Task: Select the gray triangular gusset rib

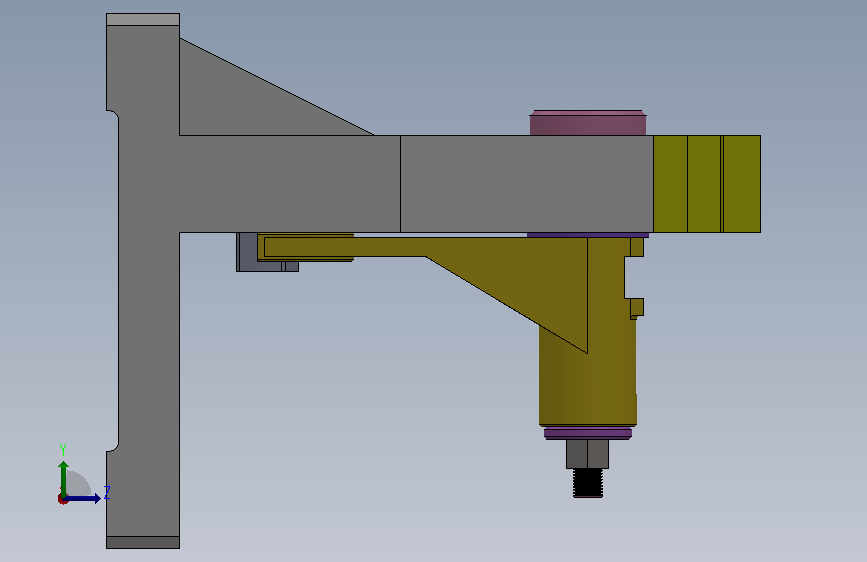Action: pyautogui.click(x=243, y=102)
